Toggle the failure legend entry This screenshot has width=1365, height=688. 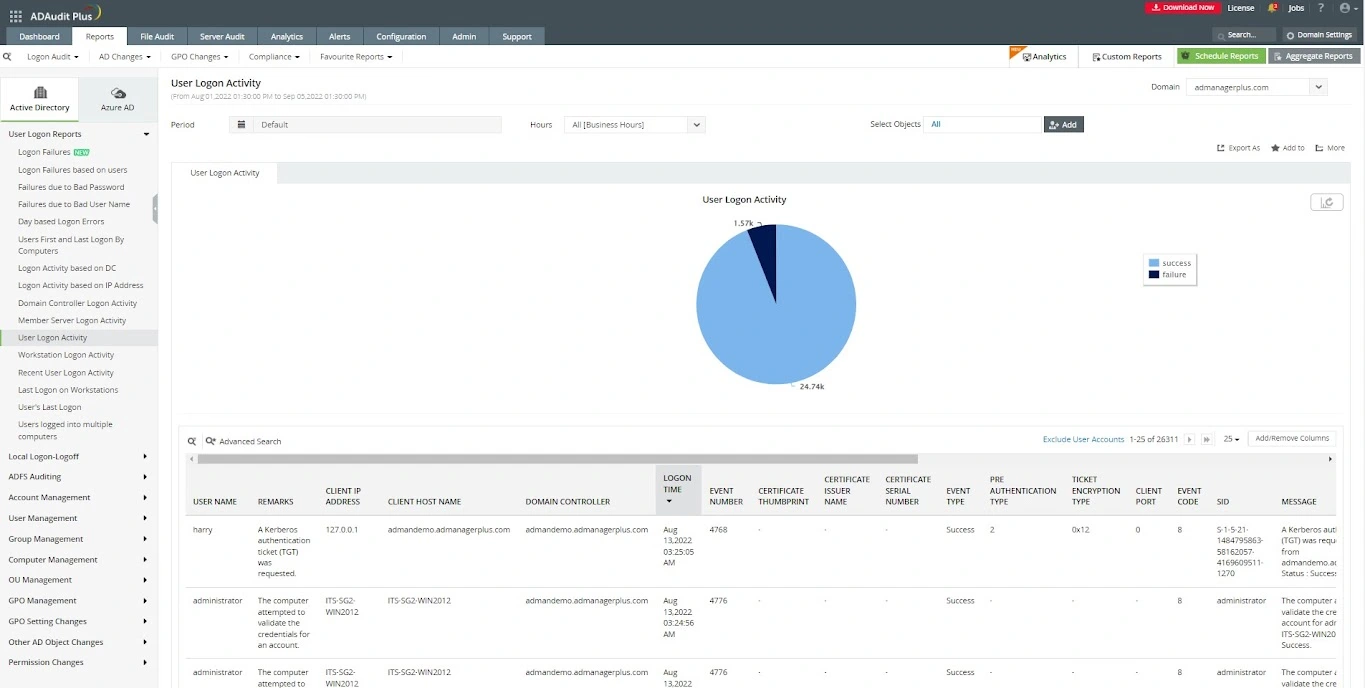(x=1169, y=275)
